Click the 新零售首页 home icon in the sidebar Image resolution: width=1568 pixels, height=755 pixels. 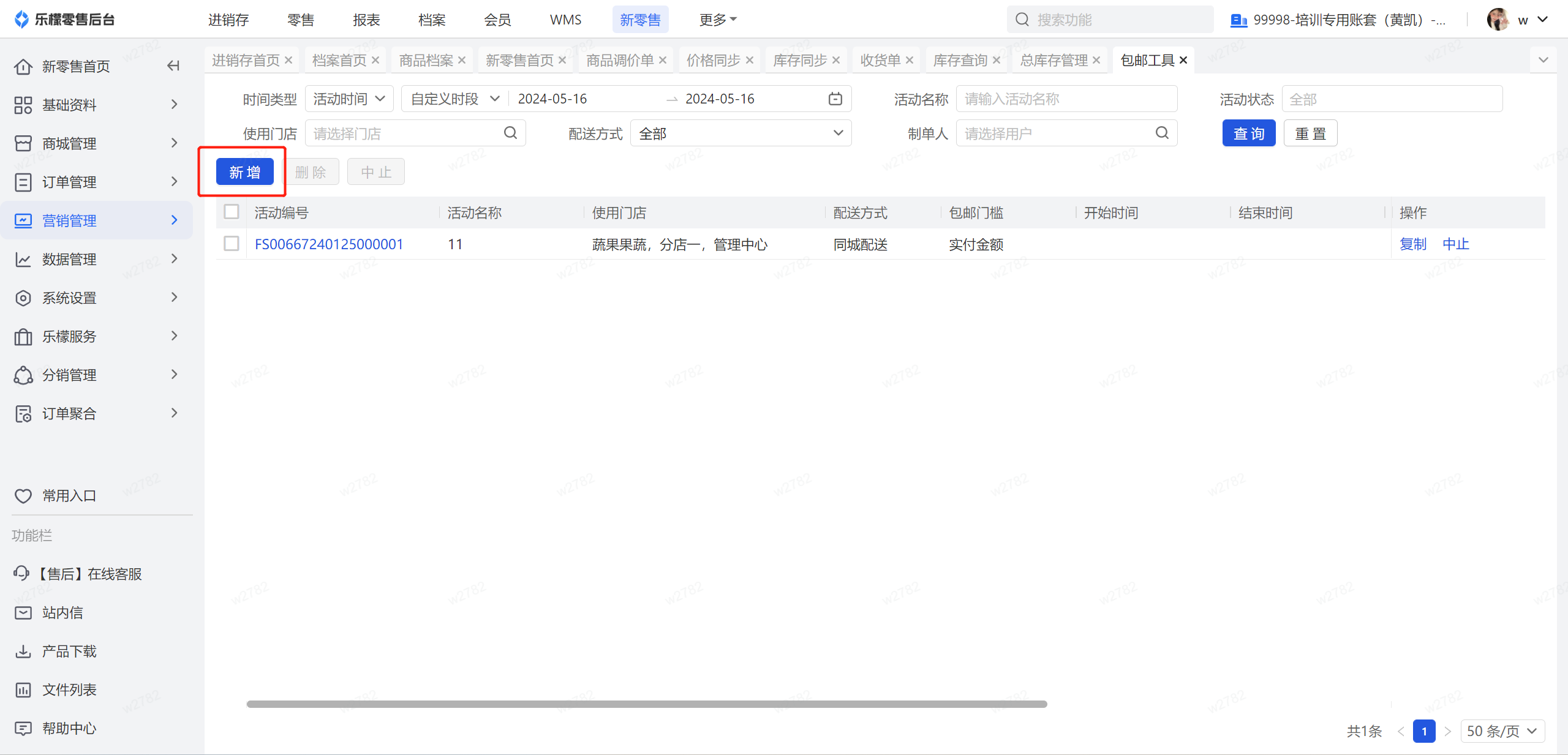[x=23, y=66]
